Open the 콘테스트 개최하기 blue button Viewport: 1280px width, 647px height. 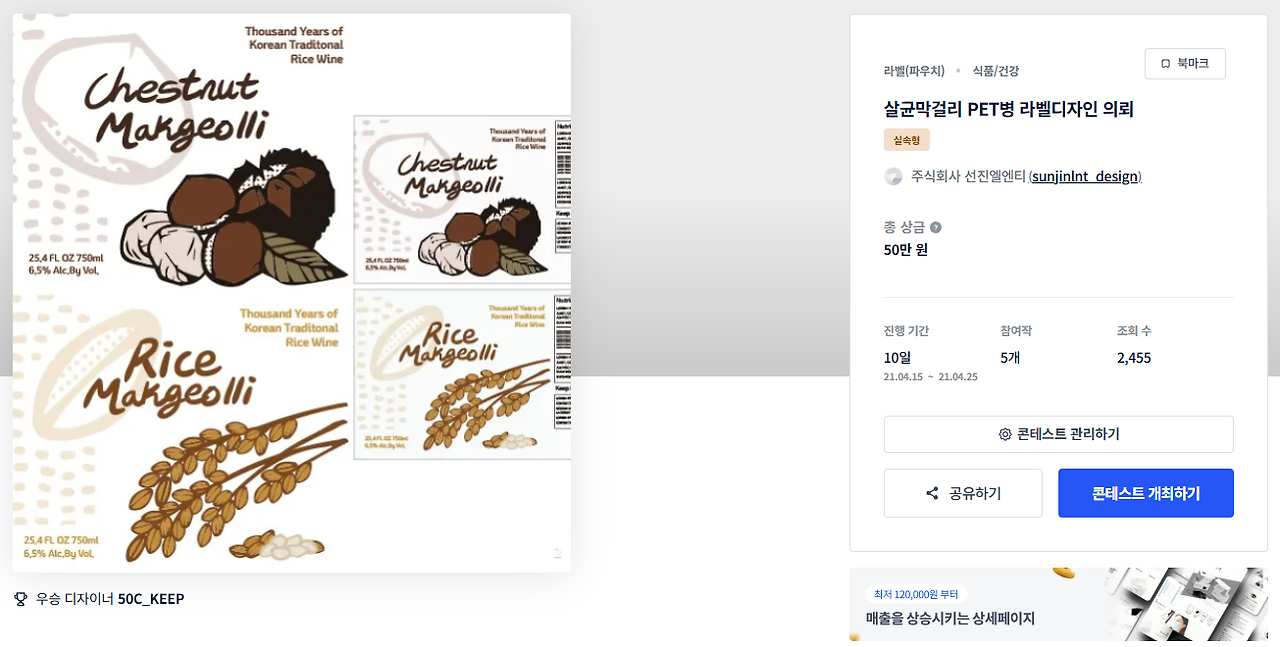pyautogui.click(x=1146, y=493)
